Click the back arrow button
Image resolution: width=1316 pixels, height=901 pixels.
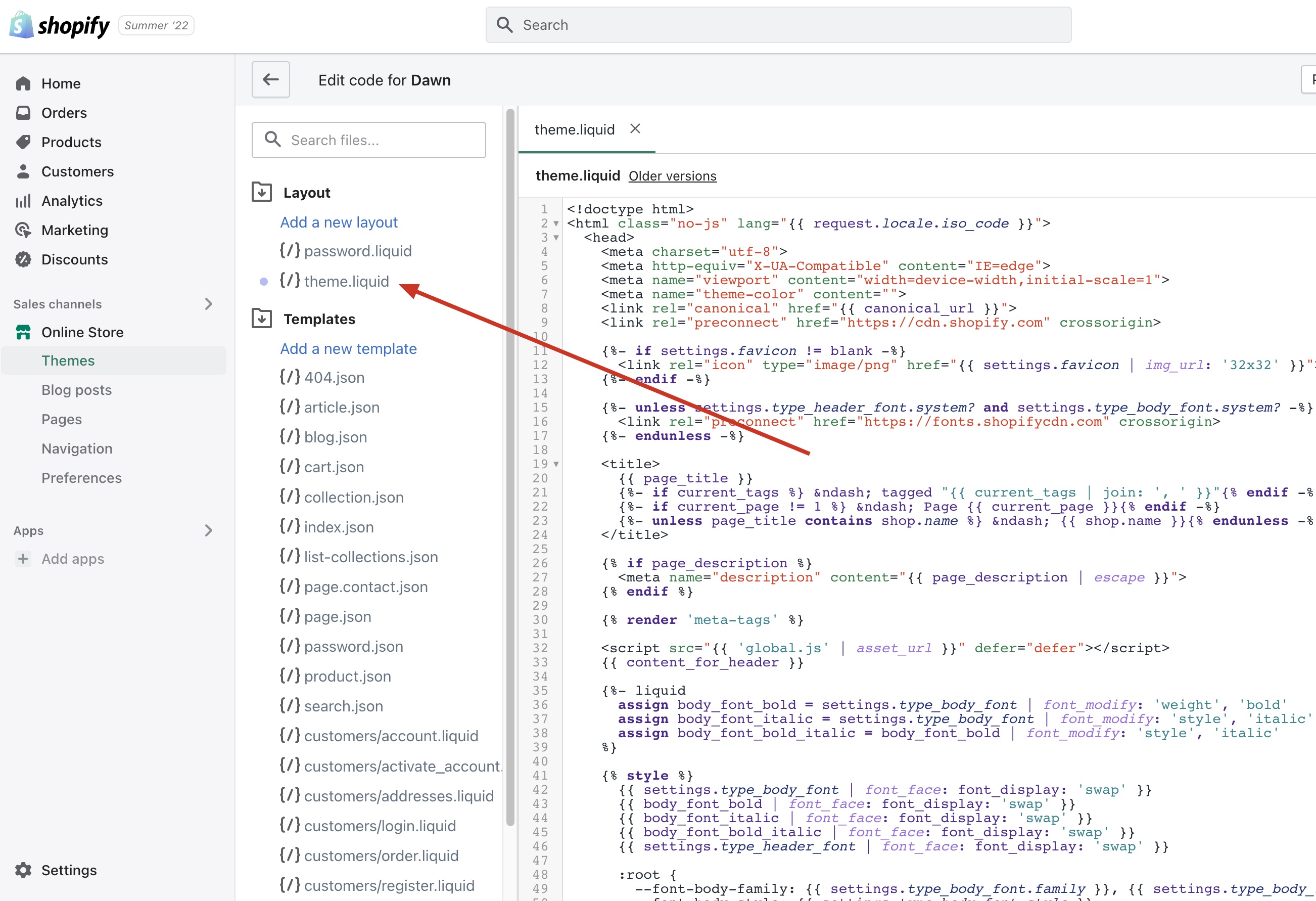(271, 79)
